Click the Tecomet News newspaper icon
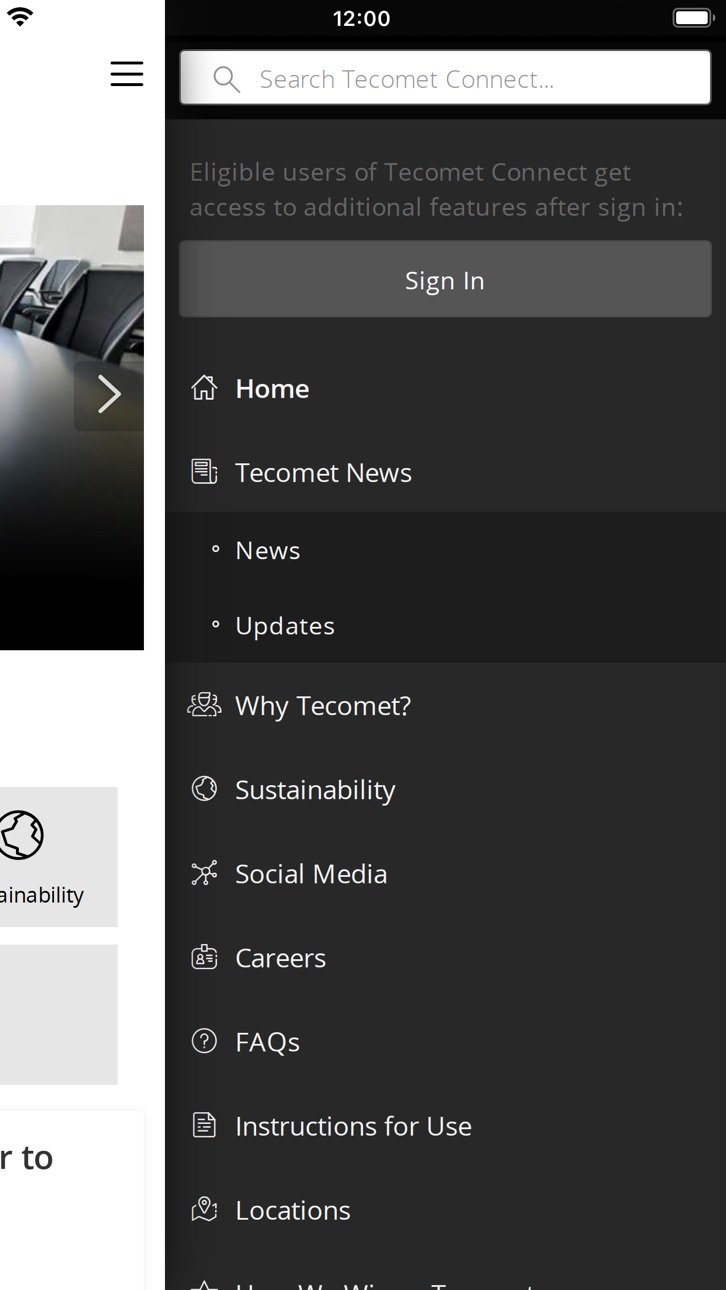This screenshot has width=726, height=1290. [x=204, y=472]
